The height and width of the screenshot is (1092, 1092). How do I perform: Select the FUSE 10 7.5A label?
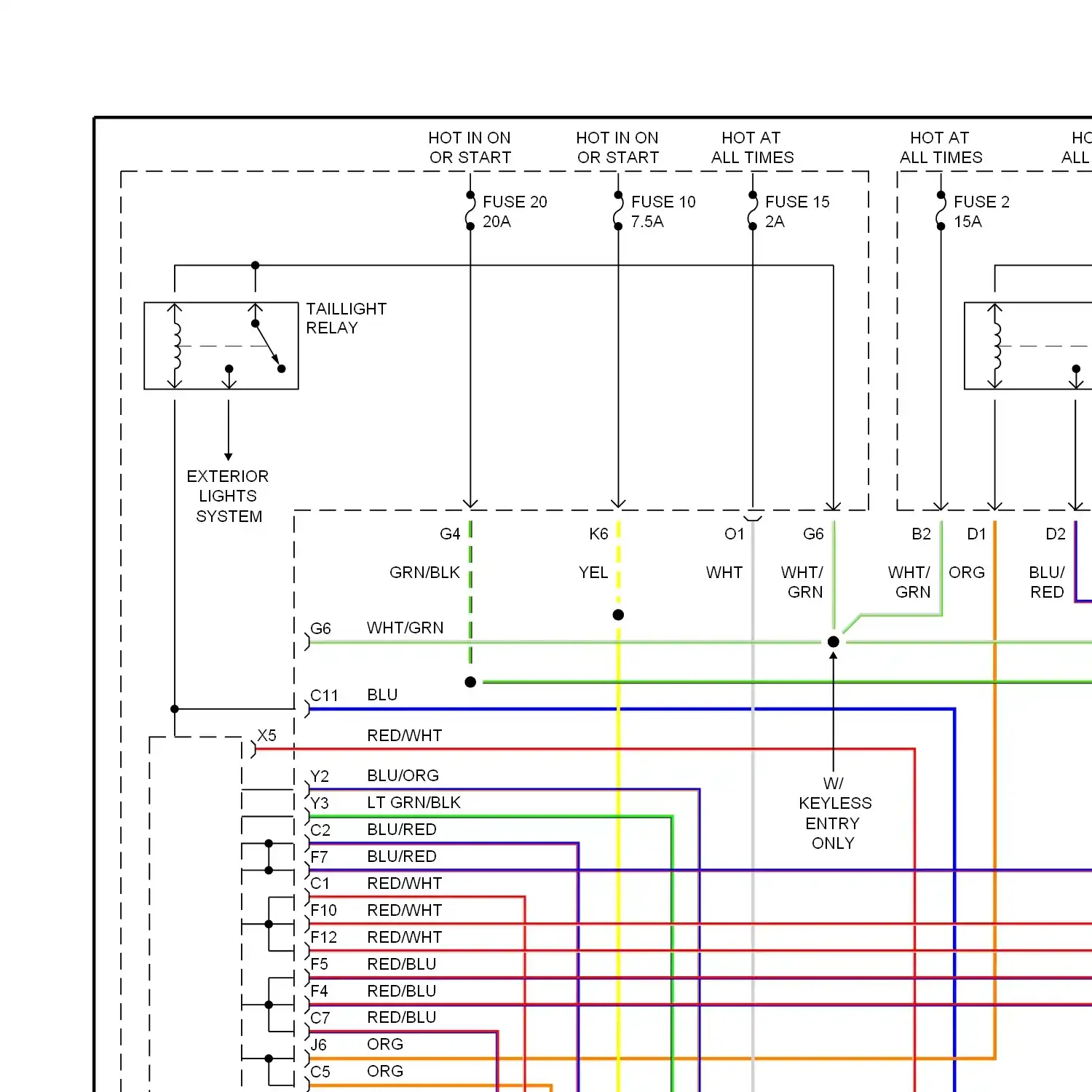[x=663, y=211]
